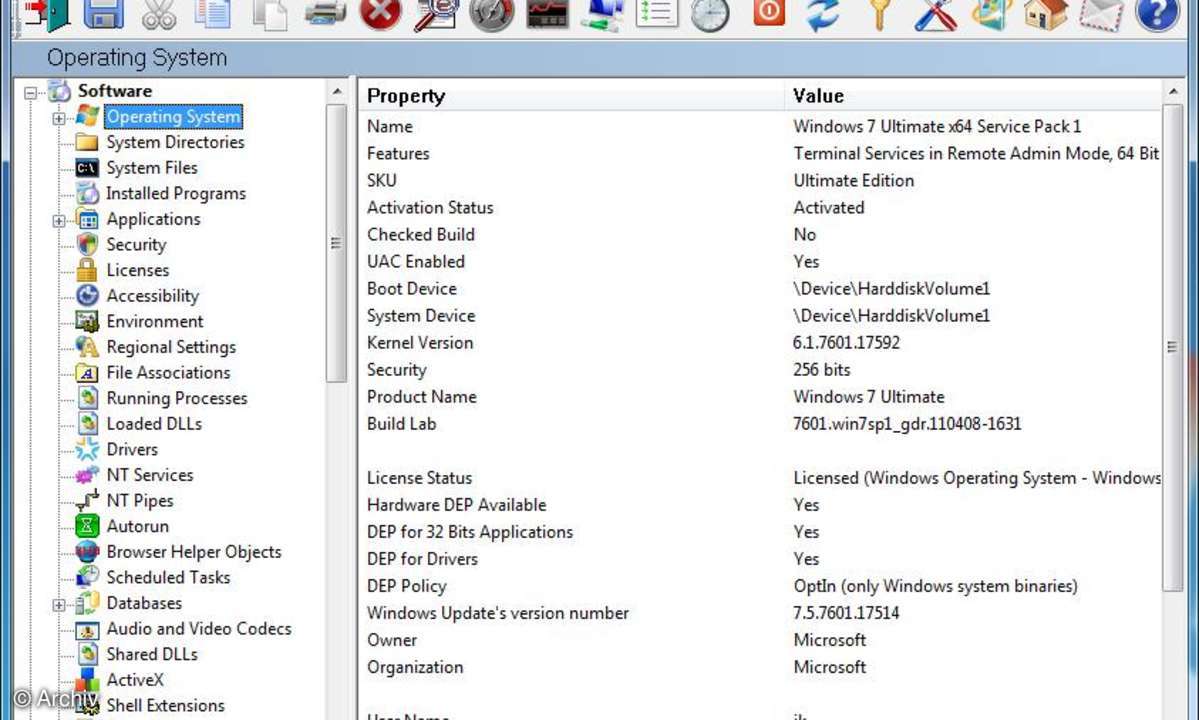1199x720 pixels.
Task: Select the Software root node
Action: point(115,91)
